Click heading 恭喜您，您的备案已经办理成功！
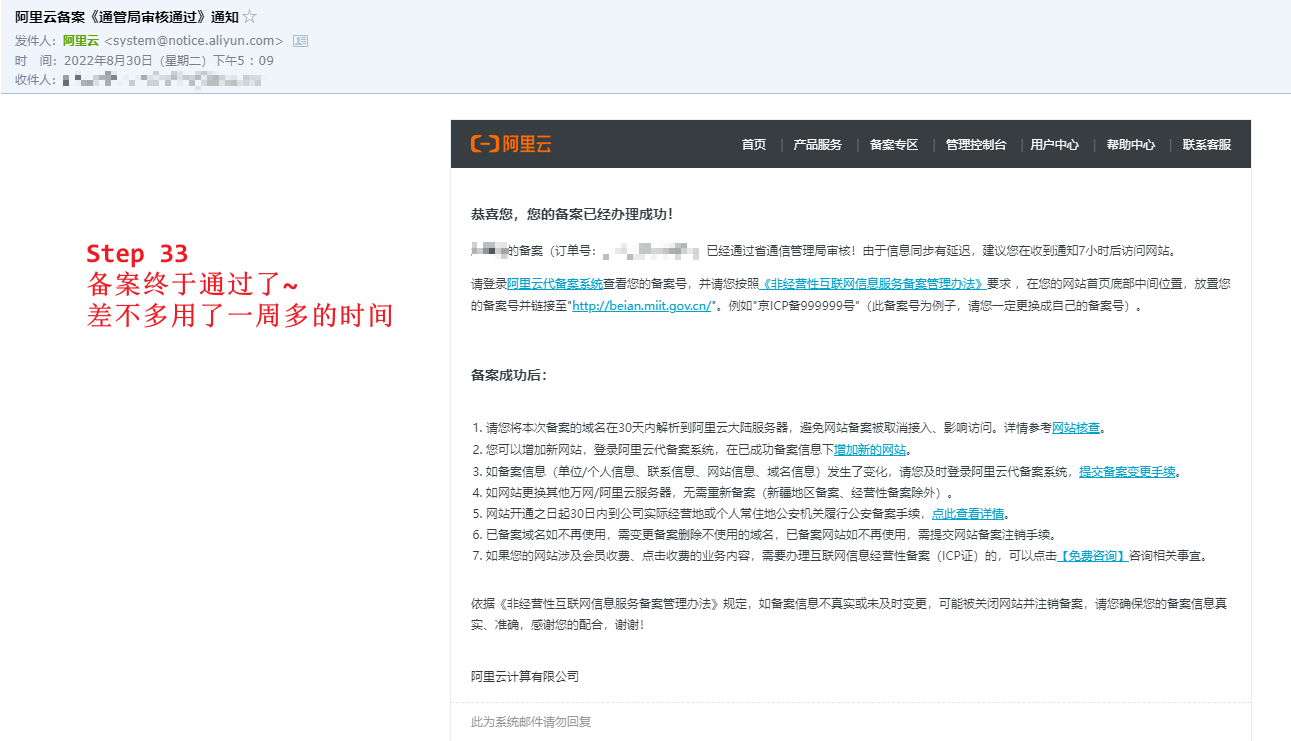 tap(572, 214)
